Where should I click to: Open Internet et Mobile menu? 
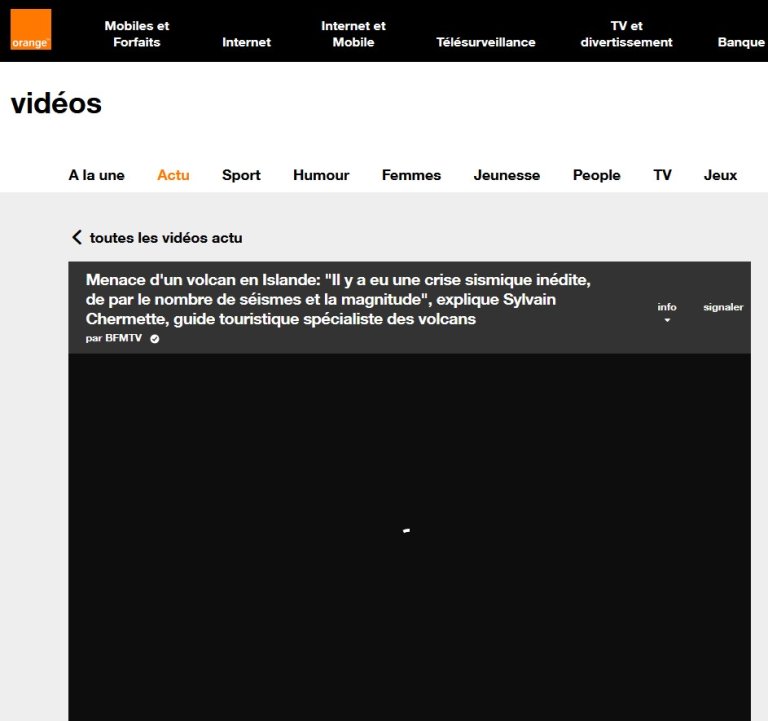(x=353, y=34)
